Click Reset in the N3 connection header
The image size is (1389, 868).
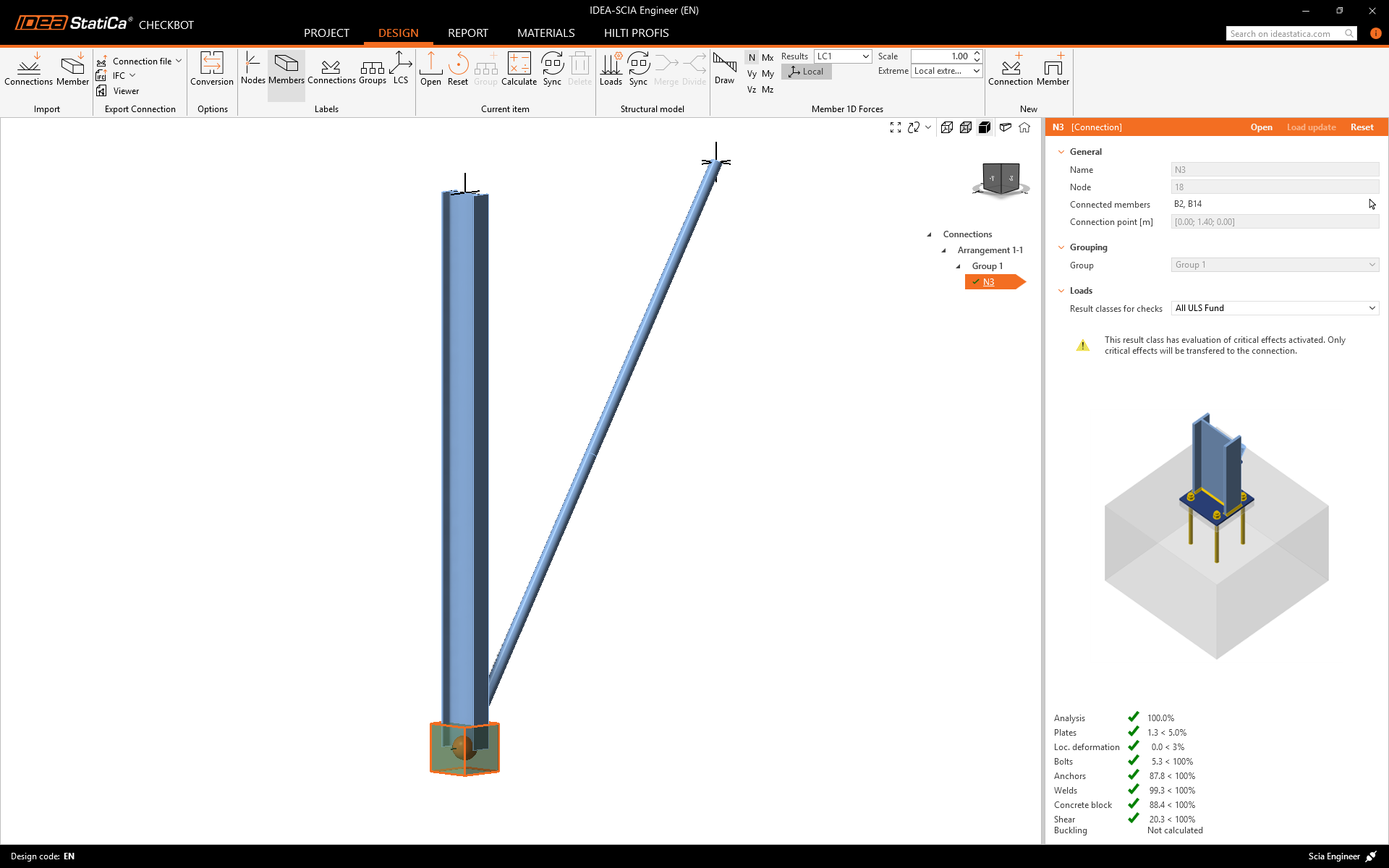point(1362,127)
